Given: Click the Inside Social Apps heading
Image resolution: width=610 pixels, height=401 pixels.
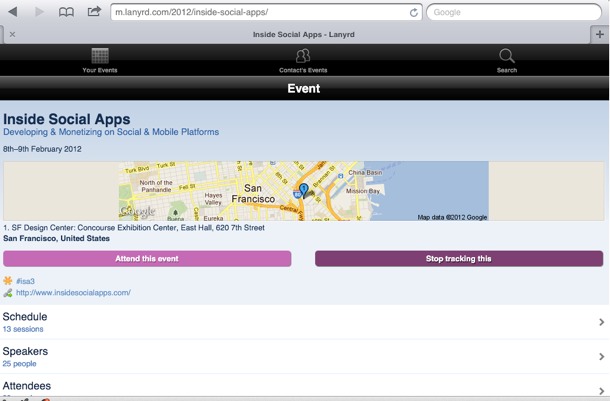Looking at the screenshot, I should click(x=67, y=119).
